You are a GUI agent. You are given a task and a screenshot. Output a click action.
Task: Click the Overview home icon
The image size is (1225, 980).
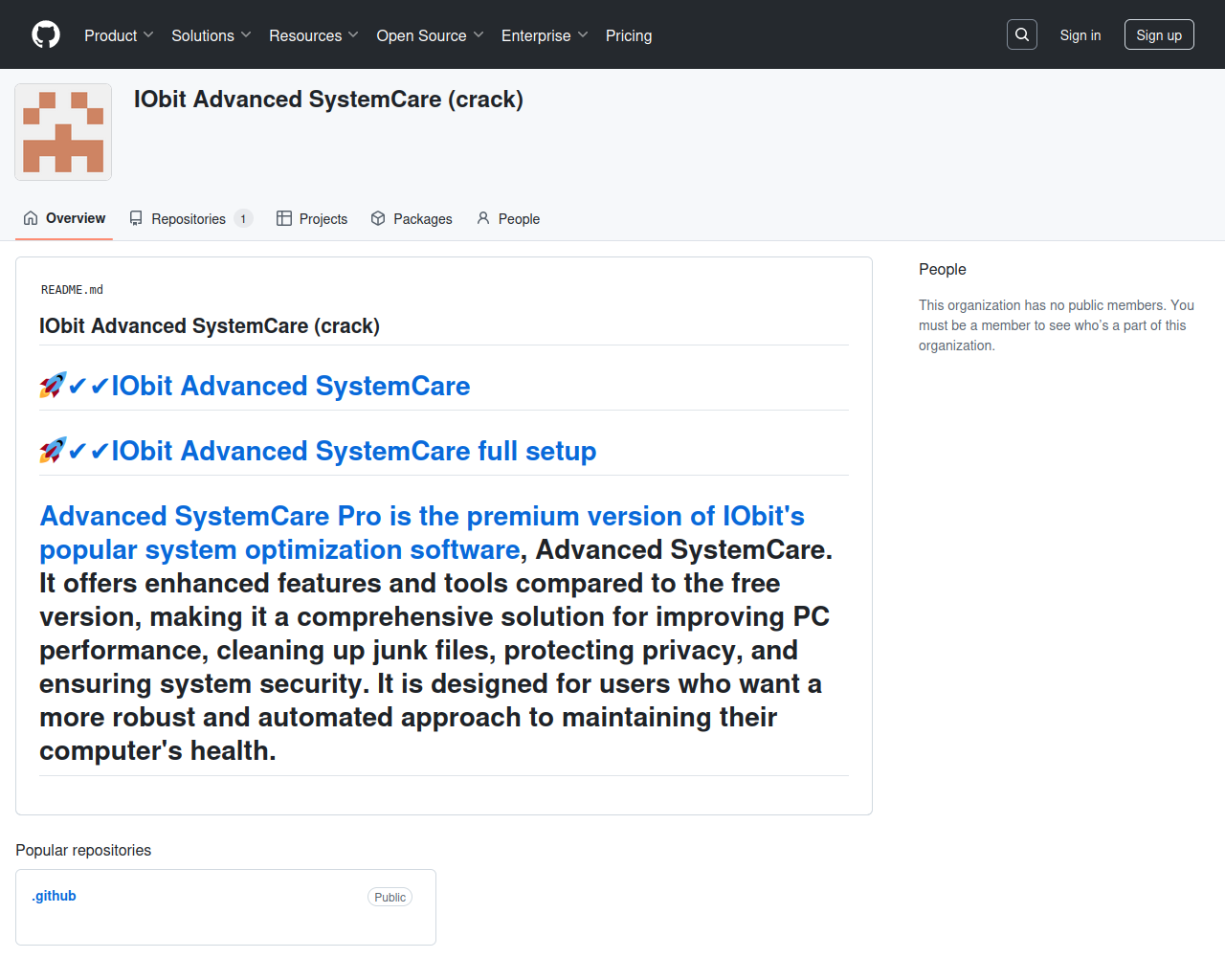31,218
